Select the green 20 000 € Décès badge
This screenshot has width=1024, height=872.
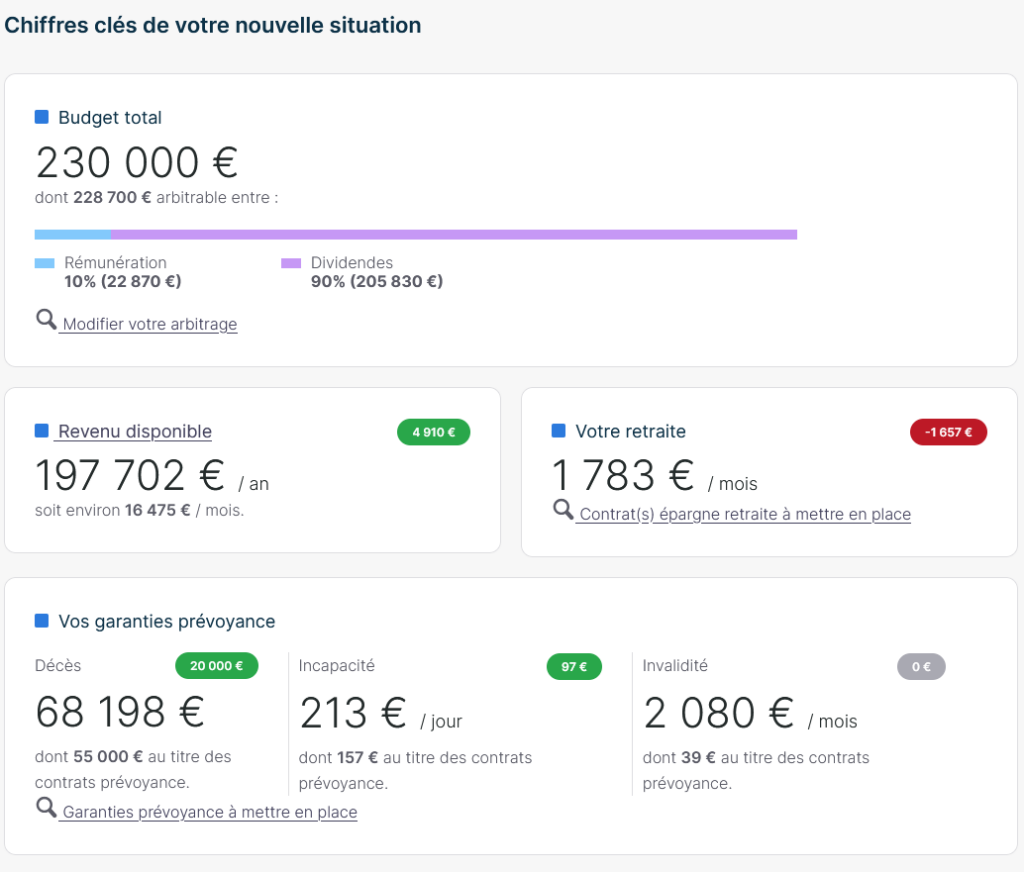216,666
